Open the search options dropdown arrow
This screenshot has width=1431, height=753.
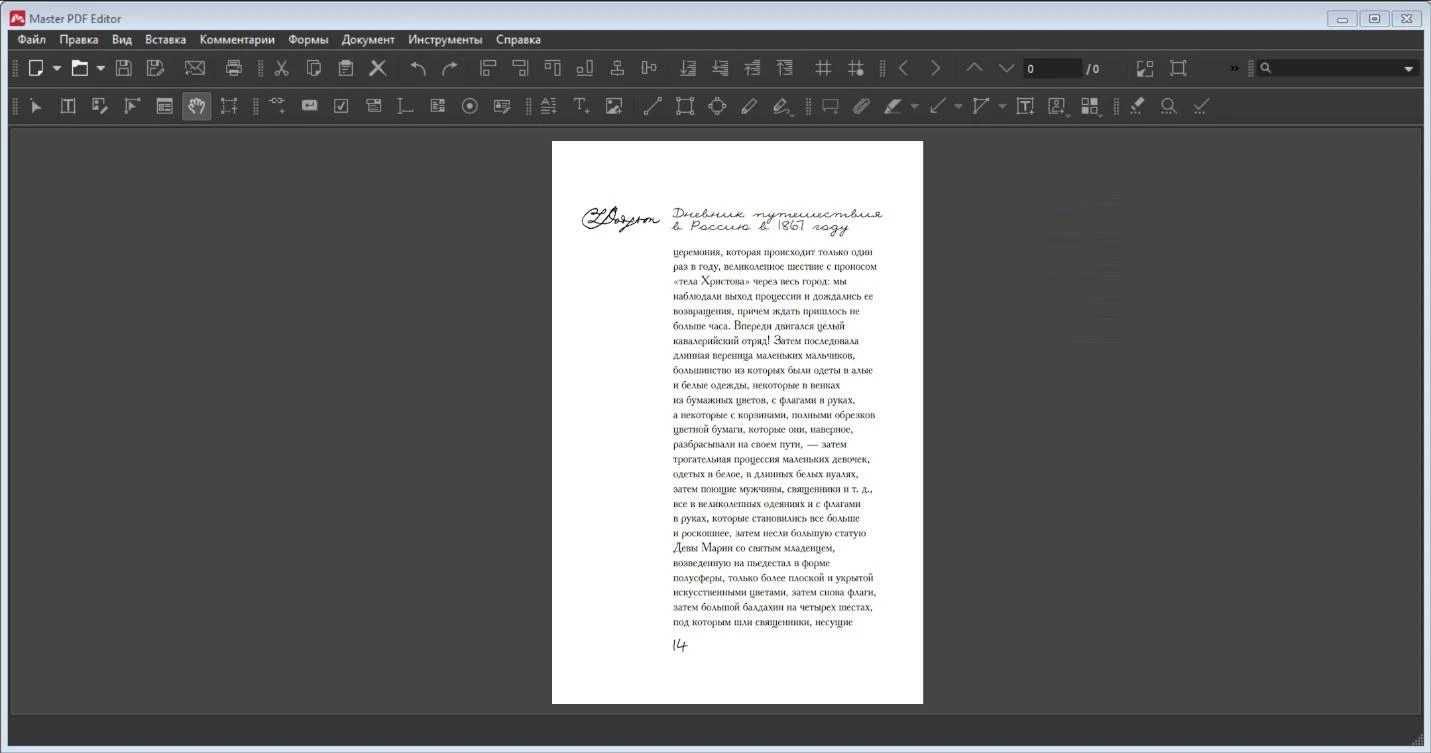1409,69
